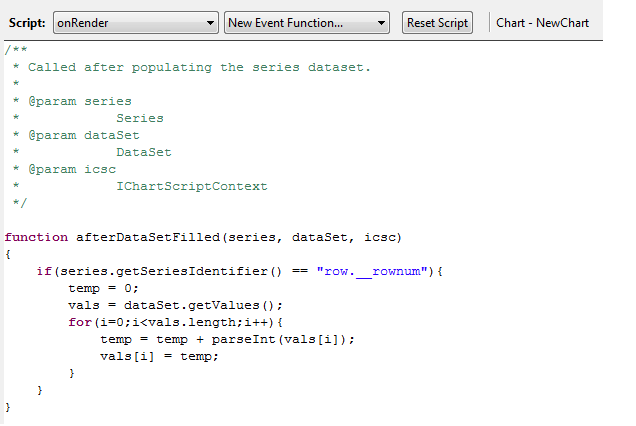The image size is (636, 426).
Task: Click the 'vals[i] = temp;' code line
Action: tap(159, 357)
